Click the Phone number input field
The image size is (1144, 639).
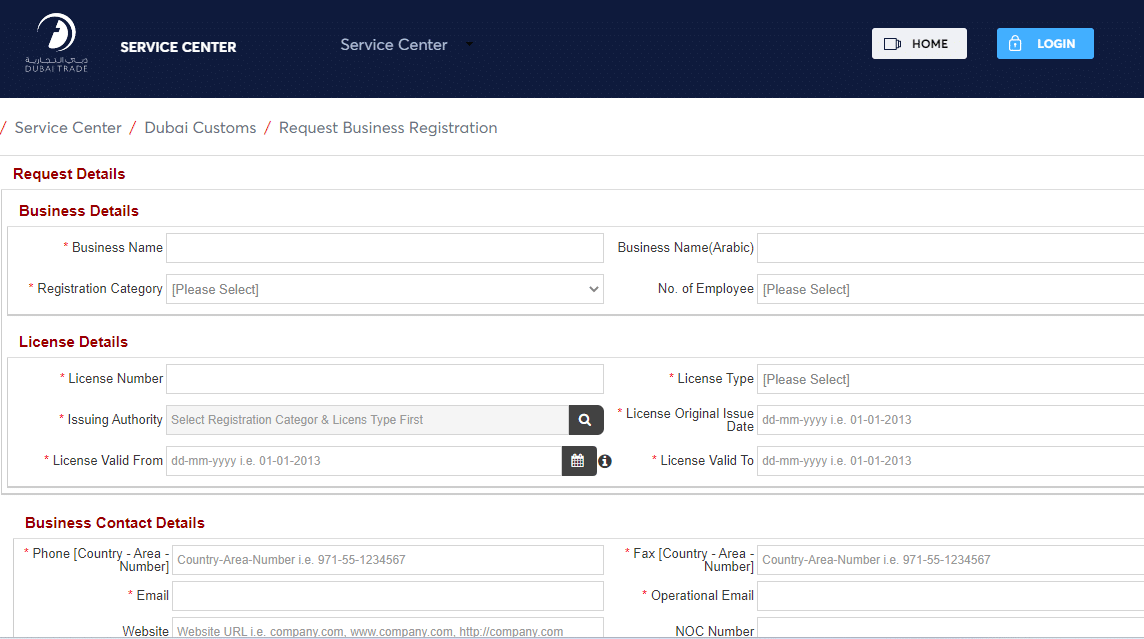[x=387, y=560]
